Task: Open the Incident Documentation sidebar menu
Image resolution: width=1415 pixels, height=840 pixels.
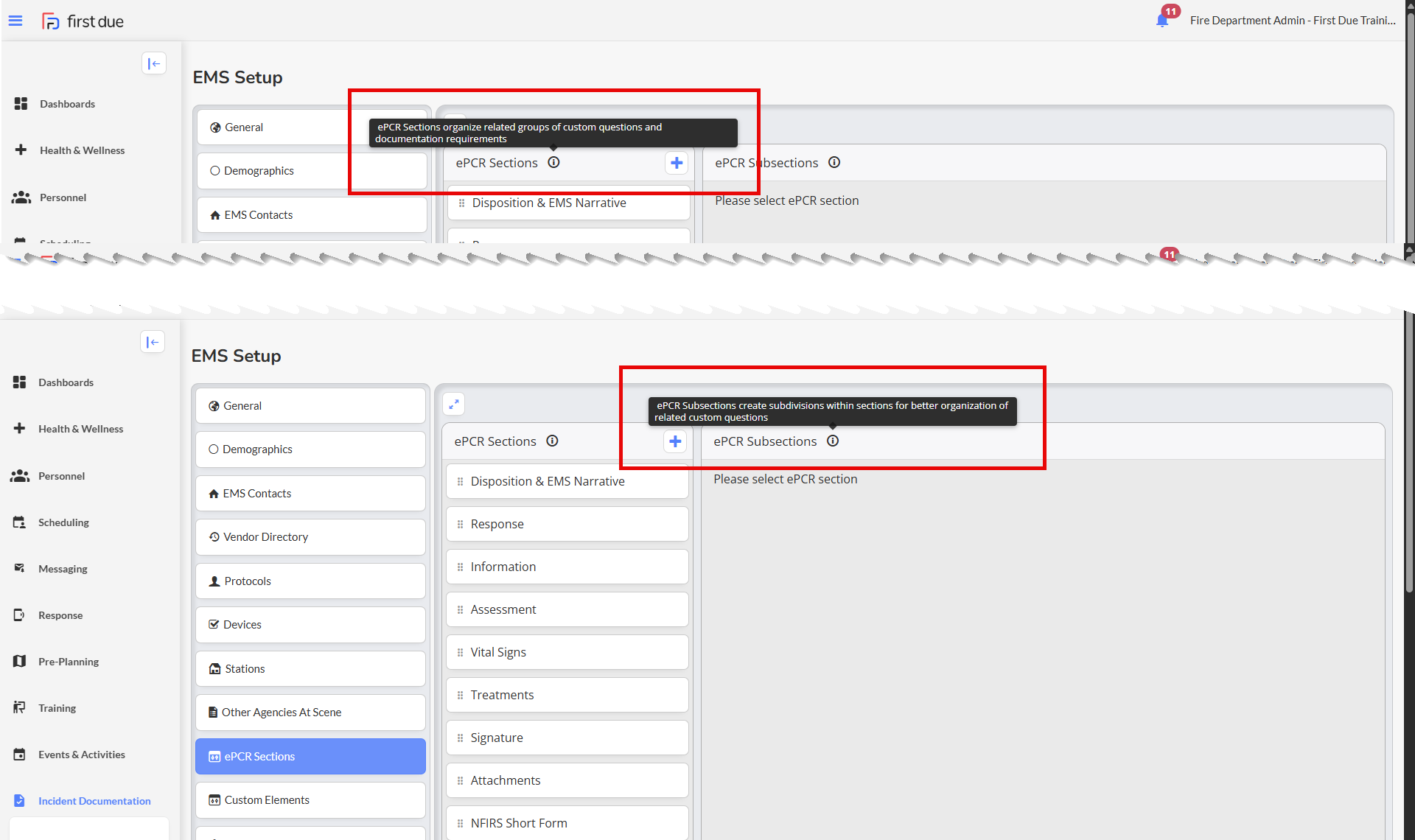Action: tap(94, 801)
